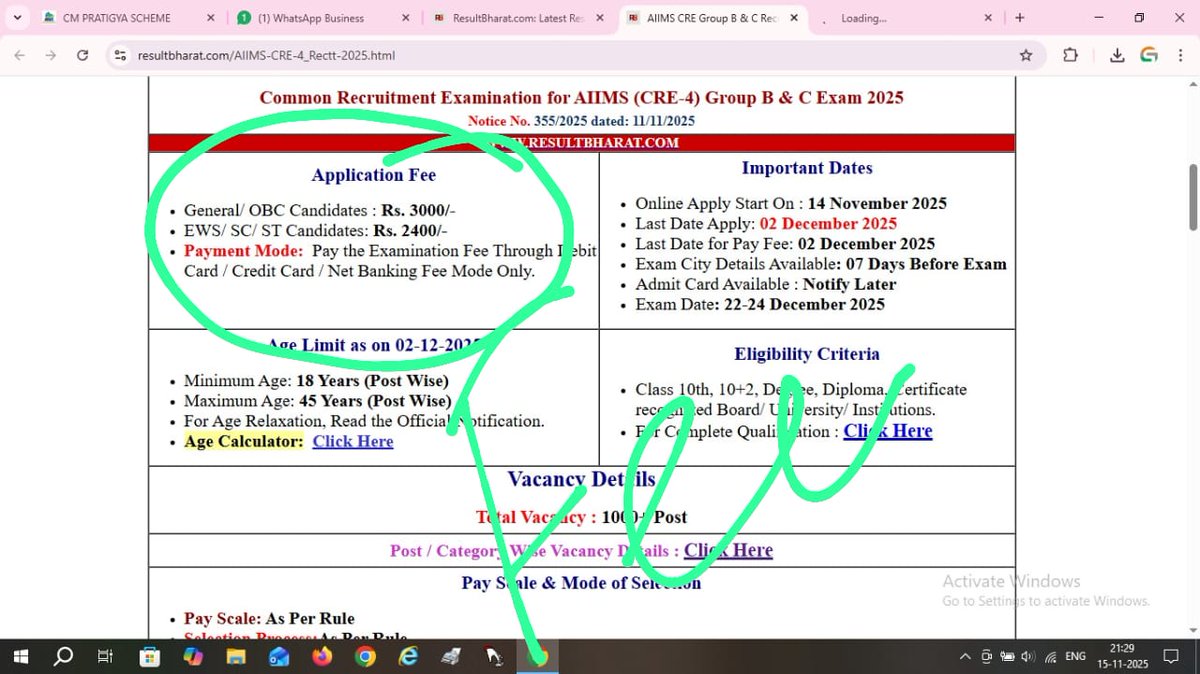Open Complete Qualification Click Here link
The image size is (1200, 674).
click(887, 431)
